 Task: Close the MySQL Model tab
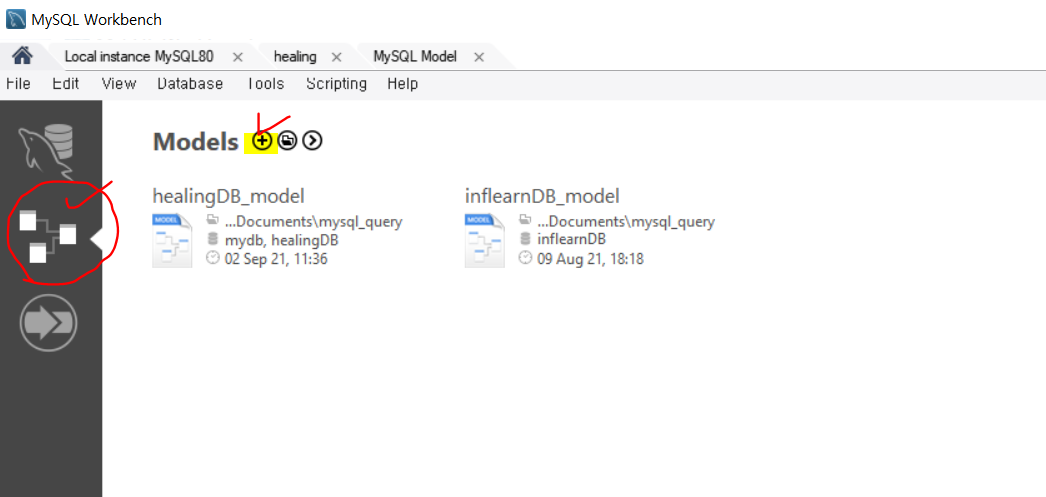478,57
